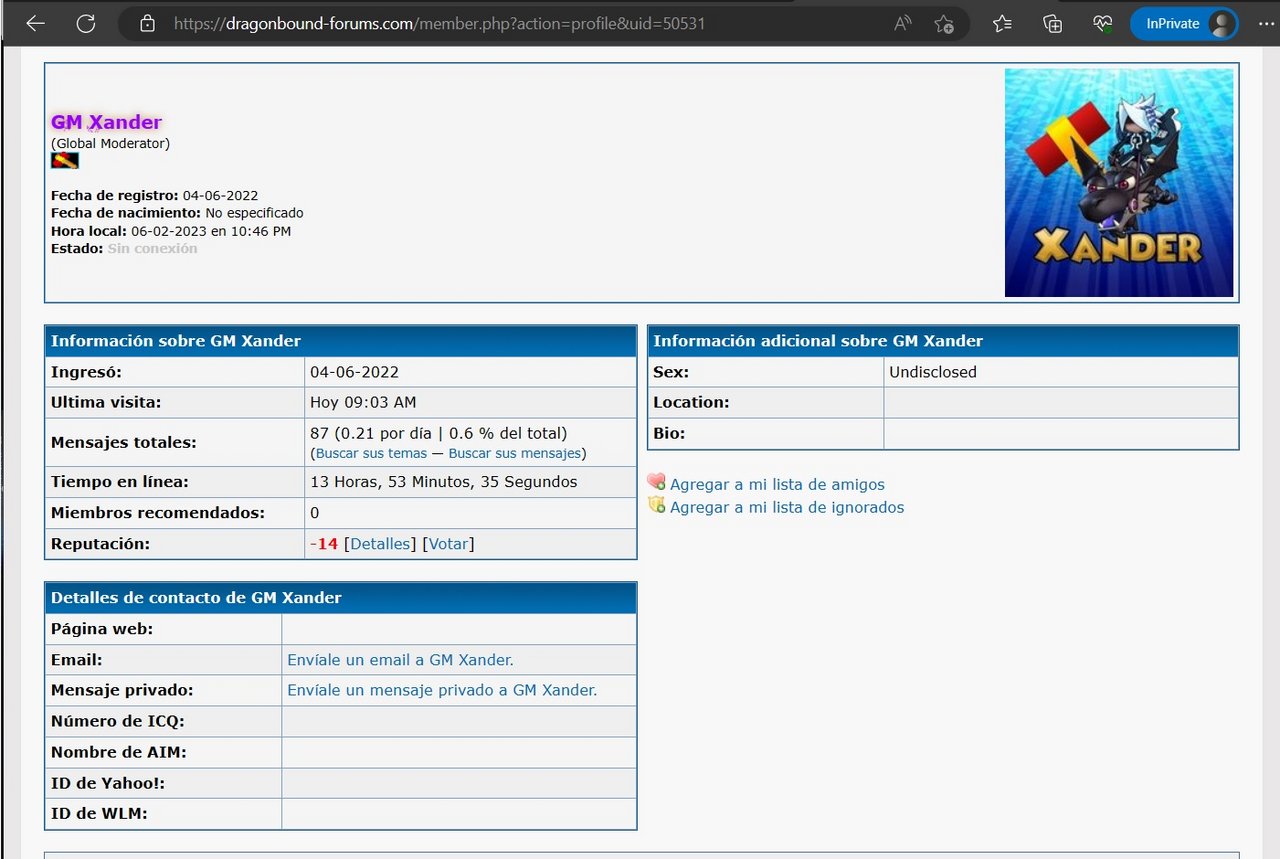1280x859 pixels.
Task: Open the Favorites list
Action: click(1003, 23)
